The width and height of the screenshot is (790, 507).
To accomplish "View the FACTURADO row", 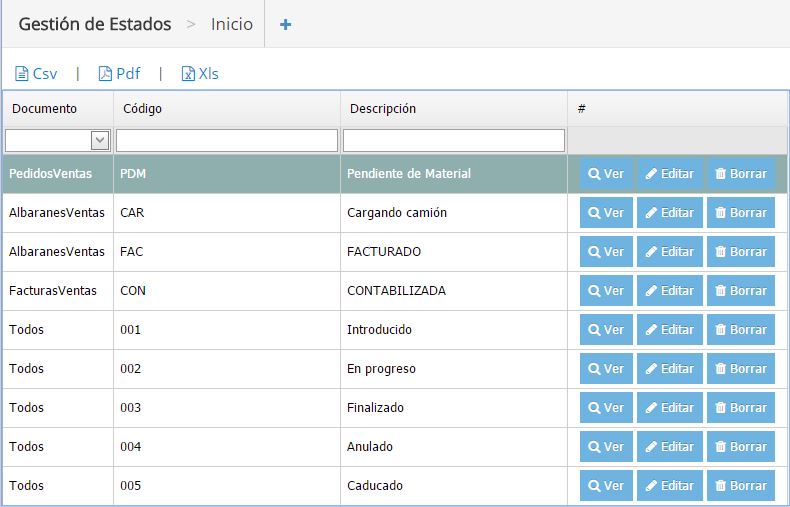I will click(606, 251).
